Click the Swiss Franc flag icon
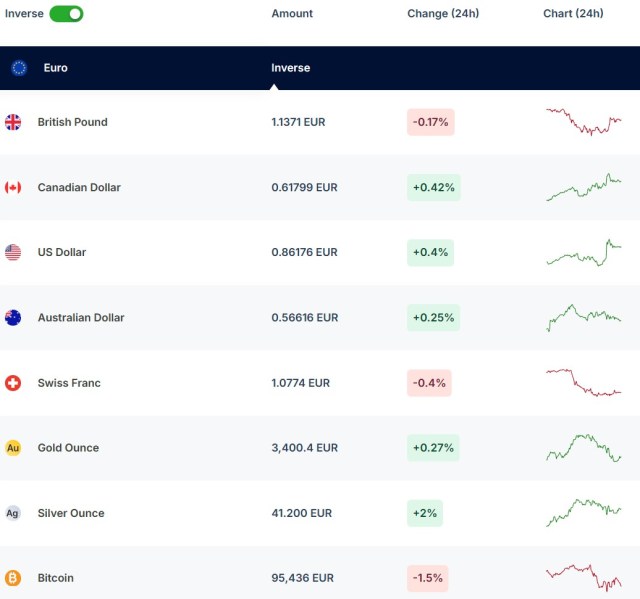640x599 pixels. (x=13, y=383)
